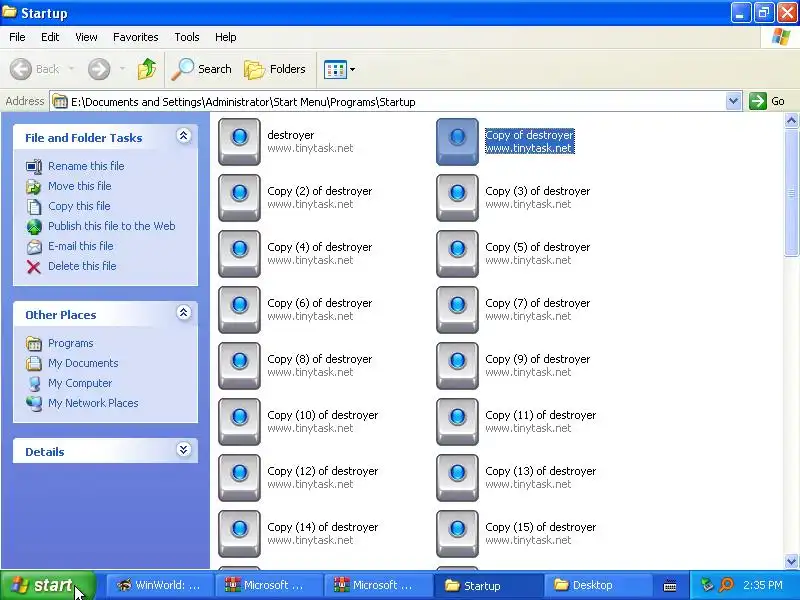Open the Help menu
Viewport: 800px width, 600px height.
[226, 37]
